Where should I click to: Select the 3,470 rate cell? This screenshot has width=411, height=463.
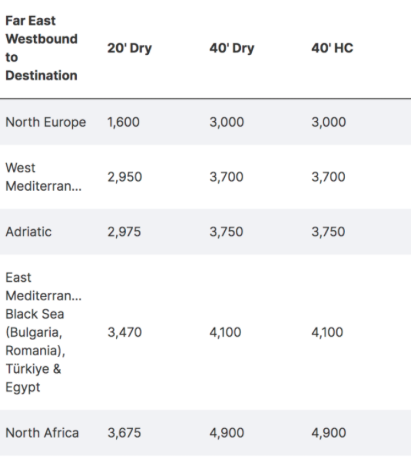[x=125, y=332]
